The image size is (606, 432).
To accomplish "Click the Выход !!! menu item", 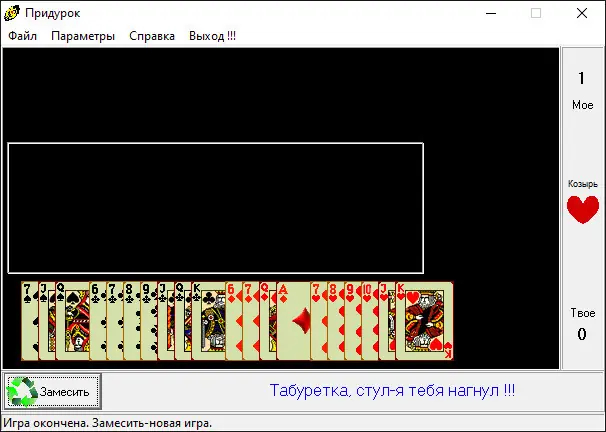I will click(212, 36).
